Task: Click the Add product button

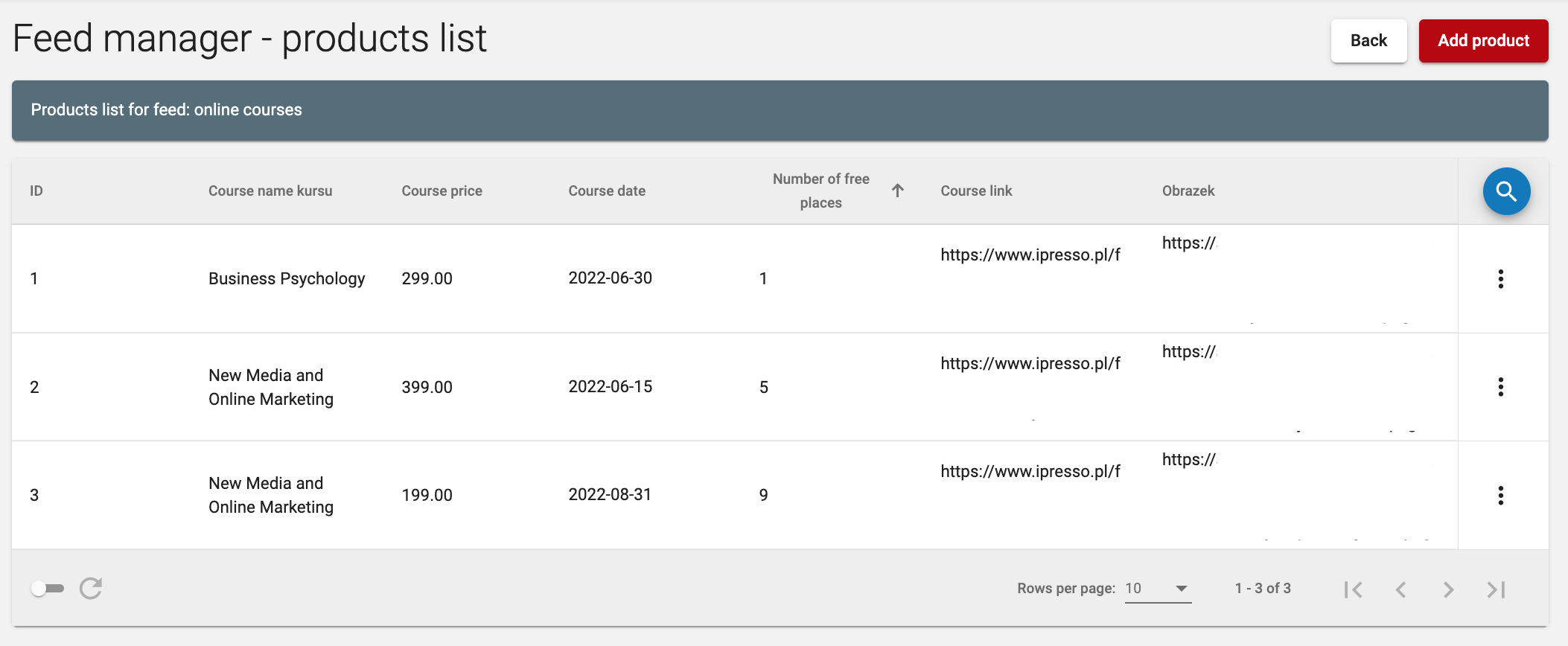Action: point(1483,41)
